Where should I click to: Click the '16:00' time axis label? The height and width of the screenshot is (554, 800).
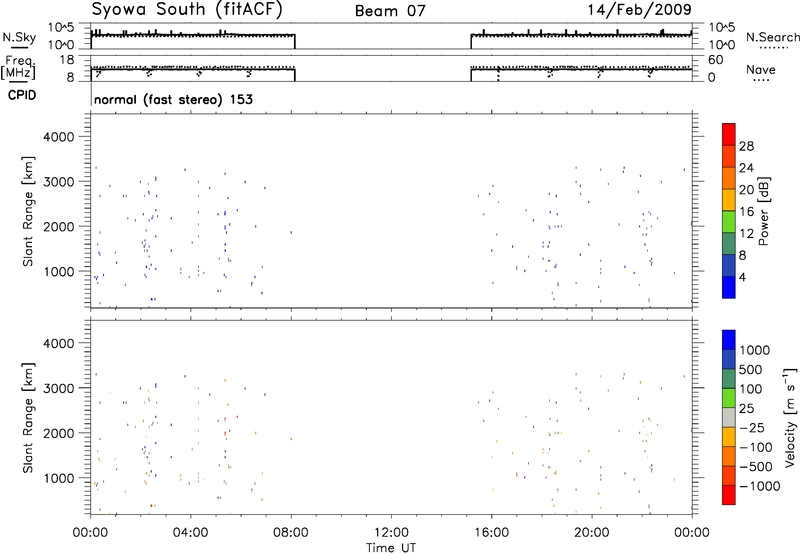pyautogui.click(x=491, y=533)
